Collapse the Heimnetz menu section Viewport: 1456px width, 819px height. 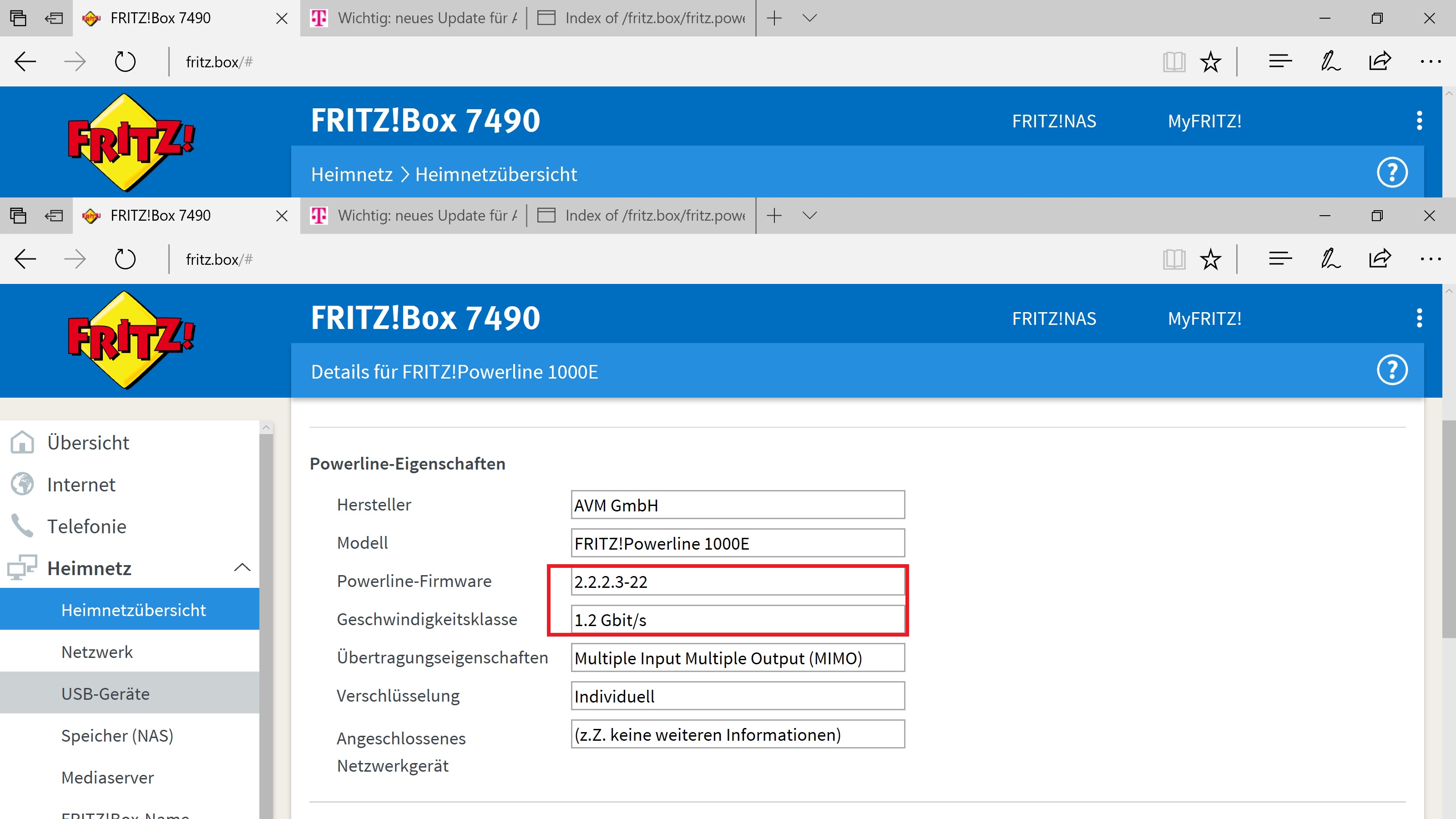[242, 567]
